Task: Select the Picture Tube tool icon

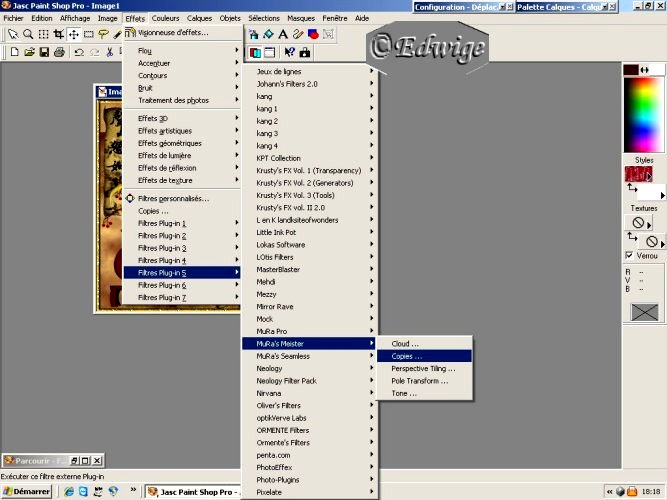Action: 254,34
